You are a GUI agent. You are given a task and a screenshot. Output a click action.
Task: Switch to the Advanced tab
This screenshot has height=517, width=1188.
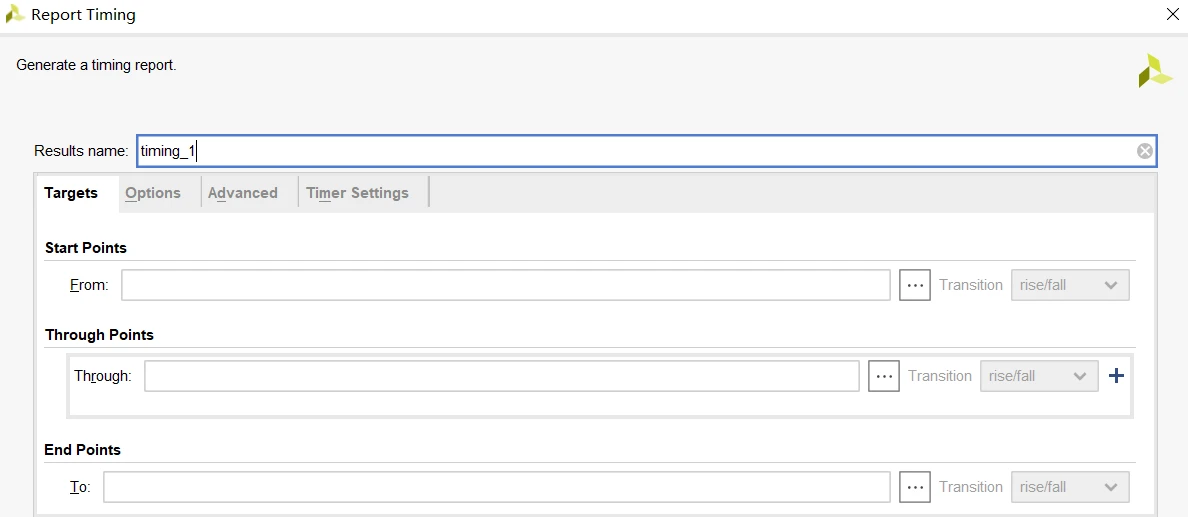[x=242, y=193]
